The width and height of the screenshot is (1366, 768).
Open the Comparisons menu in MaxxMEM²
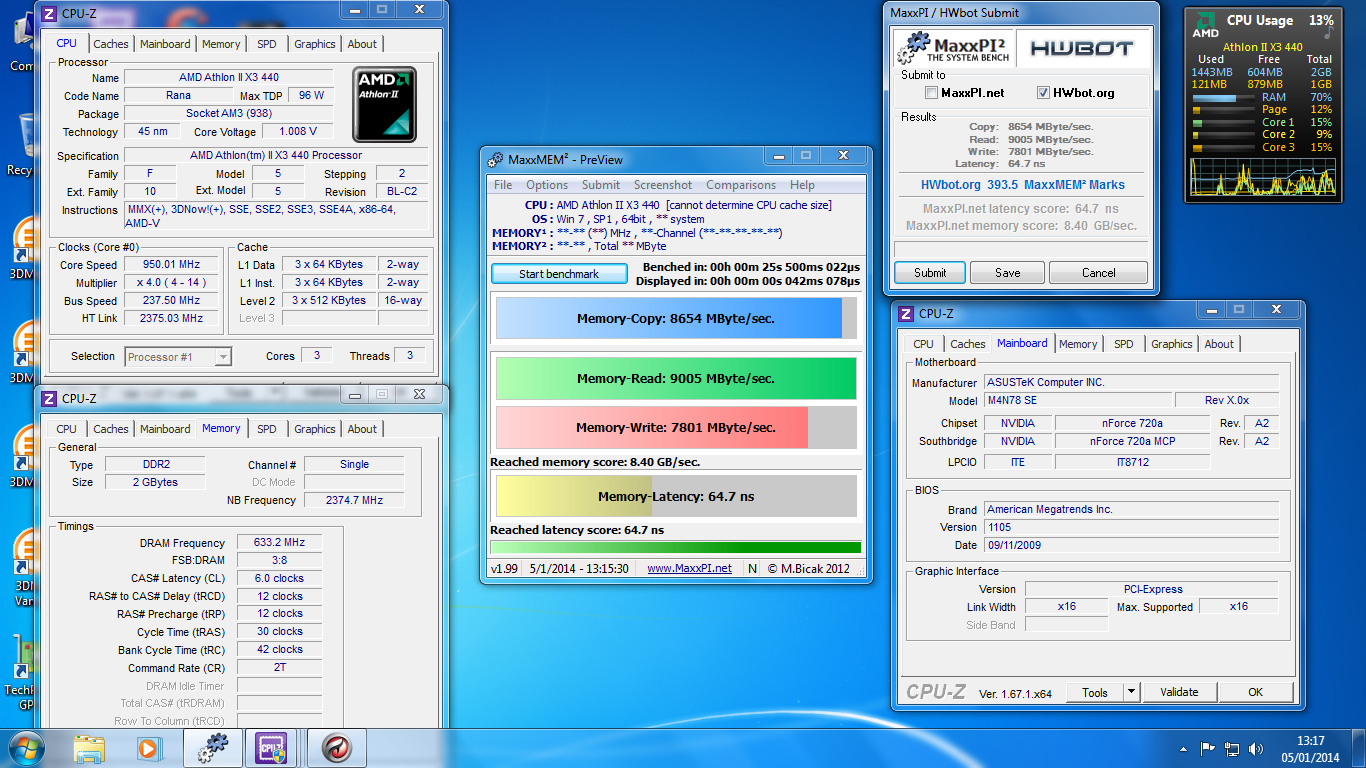pyautogui.click(x=741, y=185)
